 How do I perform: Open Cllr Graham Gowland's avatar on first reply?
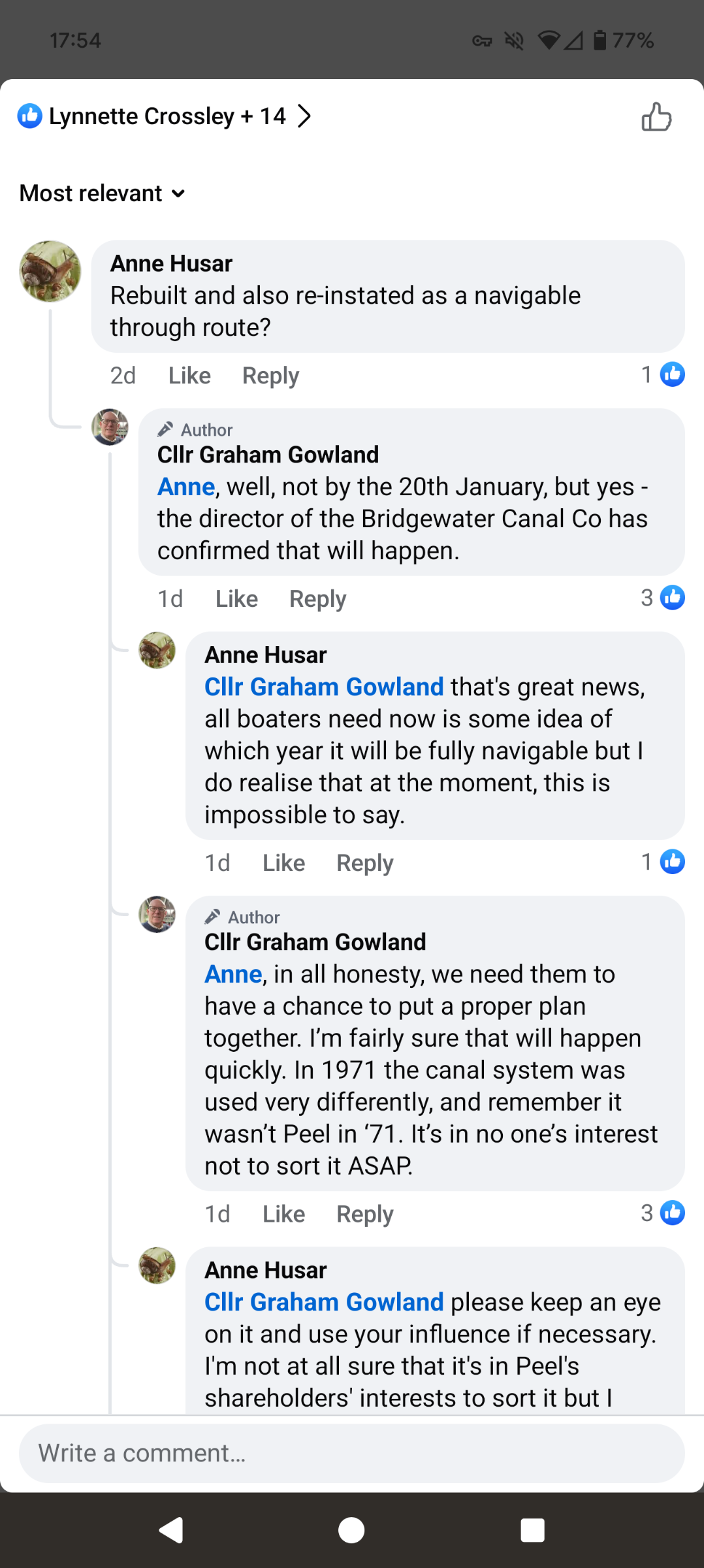(110, 427)
